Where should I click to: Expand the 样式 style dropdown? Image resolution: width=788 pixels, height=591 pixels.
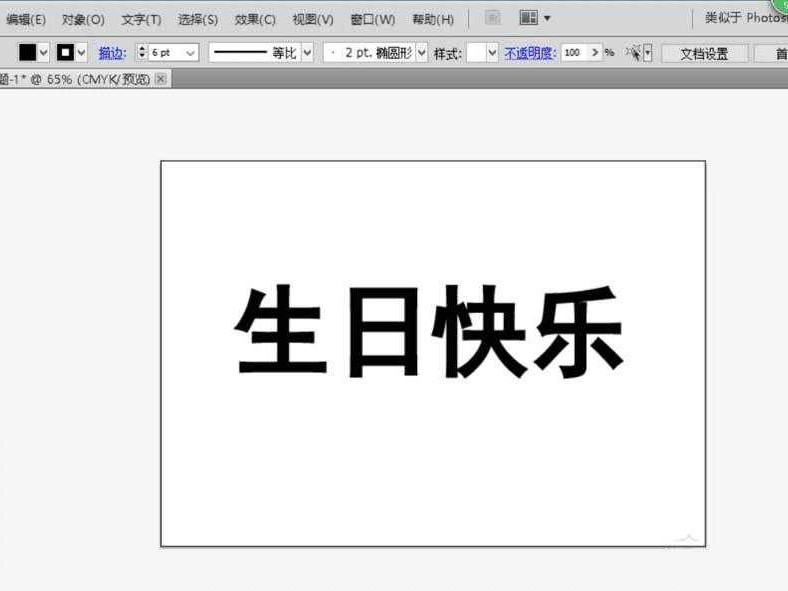[492, 53]
